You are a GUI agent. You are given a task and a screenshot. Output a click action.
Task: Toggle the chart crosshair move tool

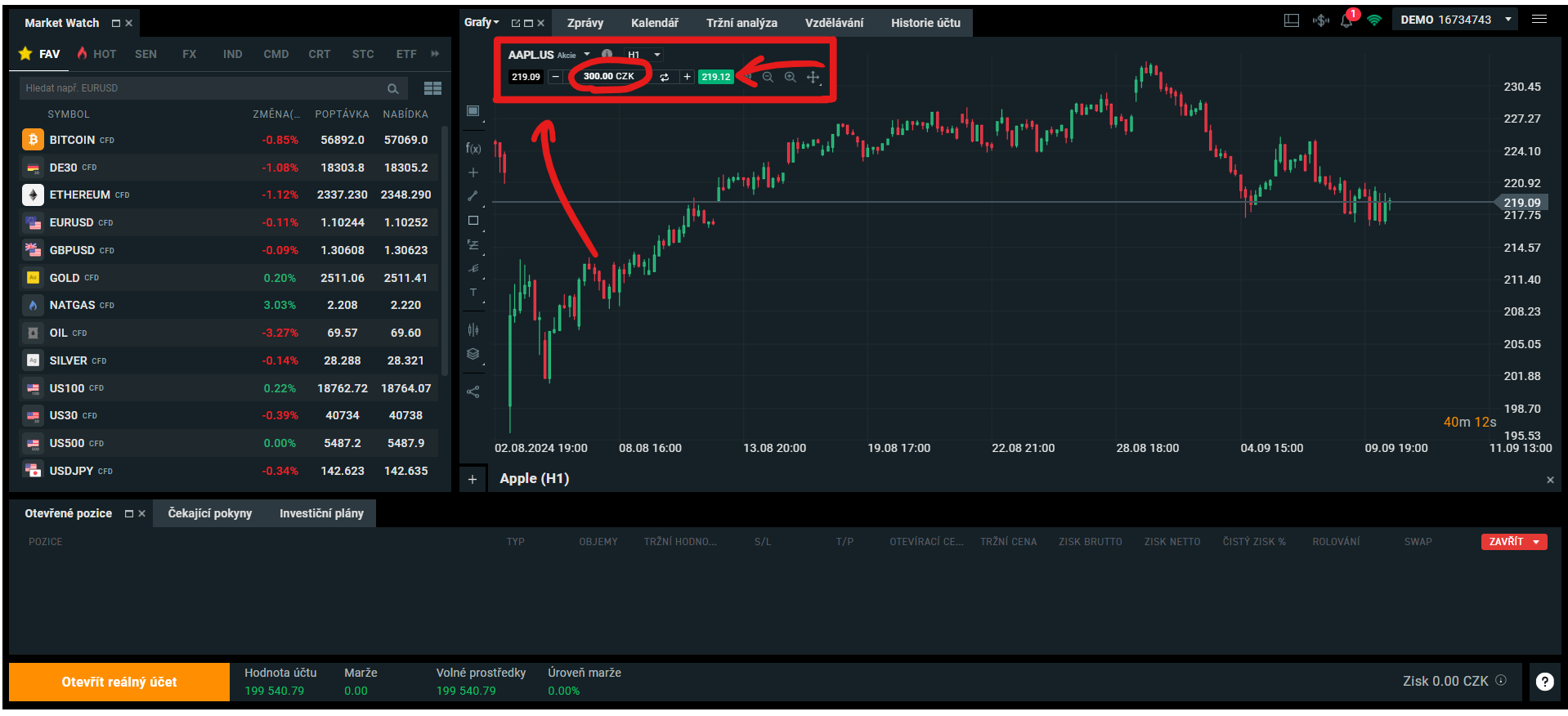[x=813, y=77]
